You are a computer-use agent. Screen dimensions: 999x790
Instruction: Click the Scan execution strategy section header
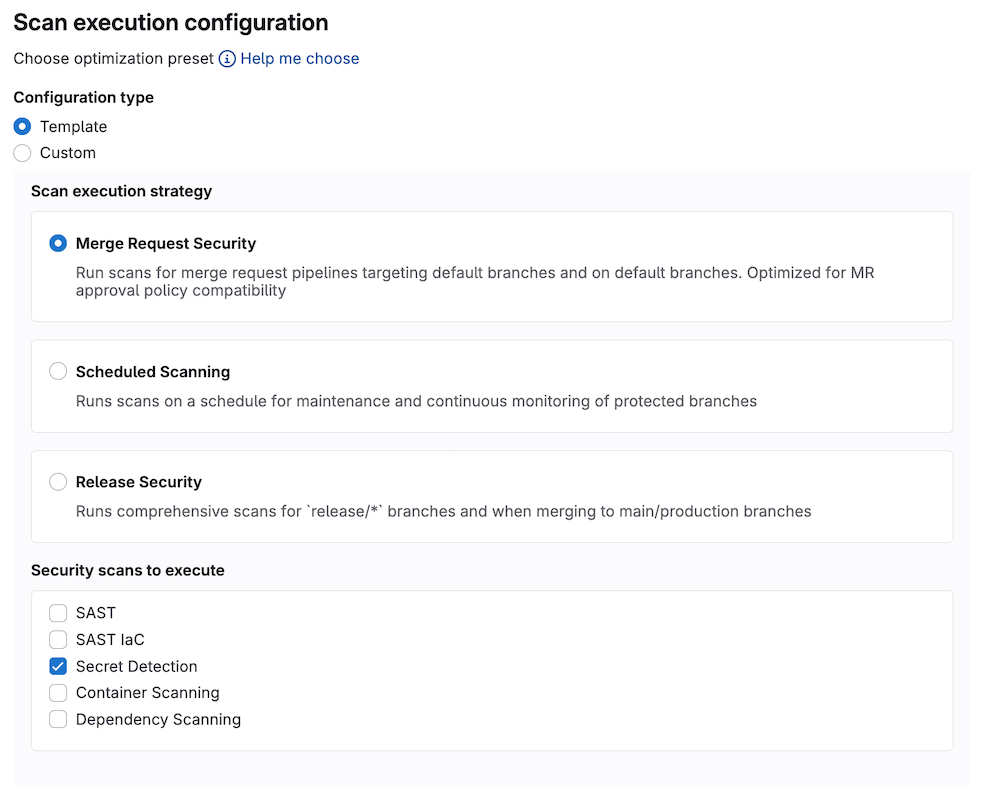(x=121, y=191)
